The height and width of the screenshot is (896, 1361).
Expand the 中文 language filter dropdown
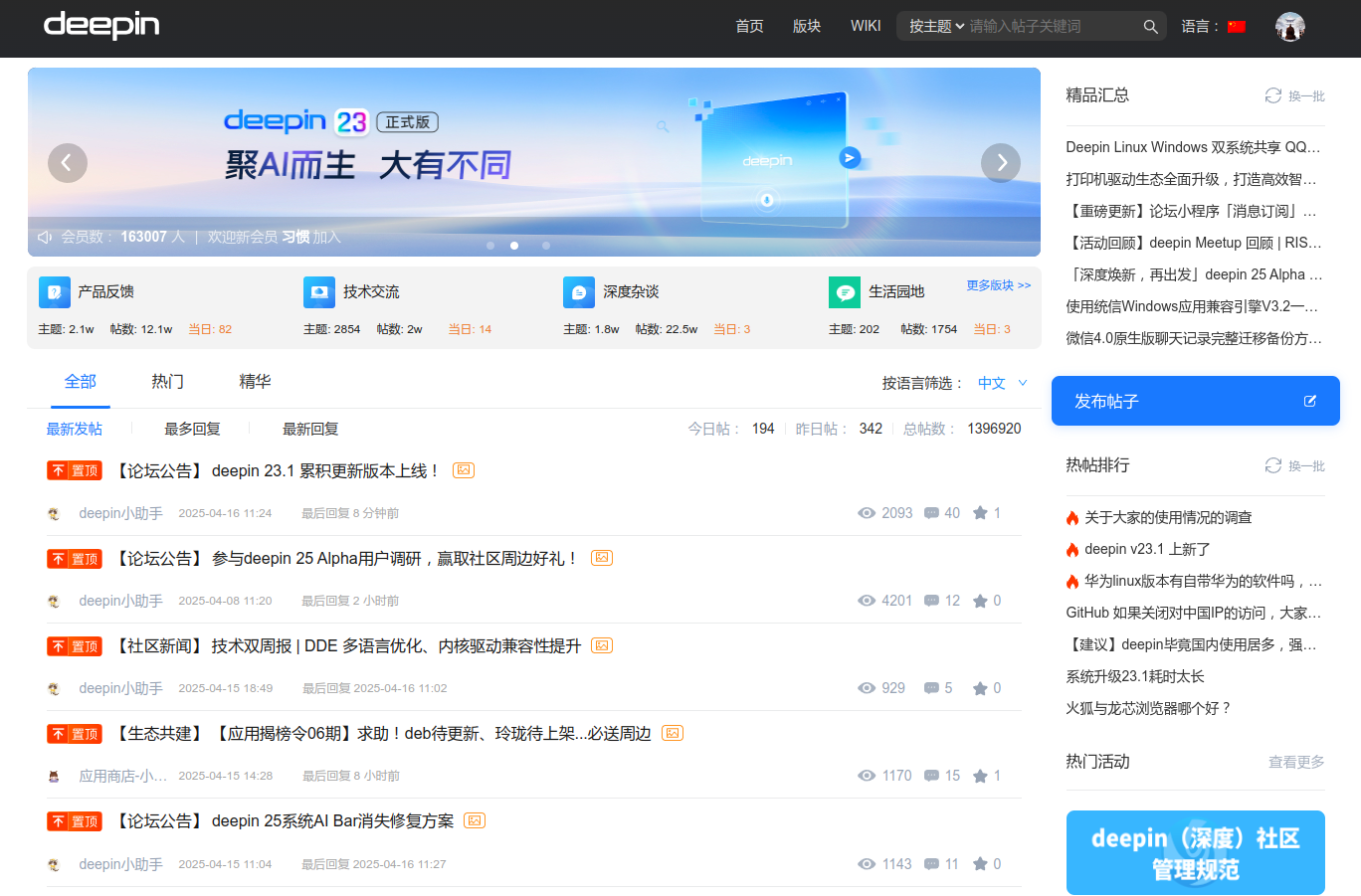(x=1003, y=383)
